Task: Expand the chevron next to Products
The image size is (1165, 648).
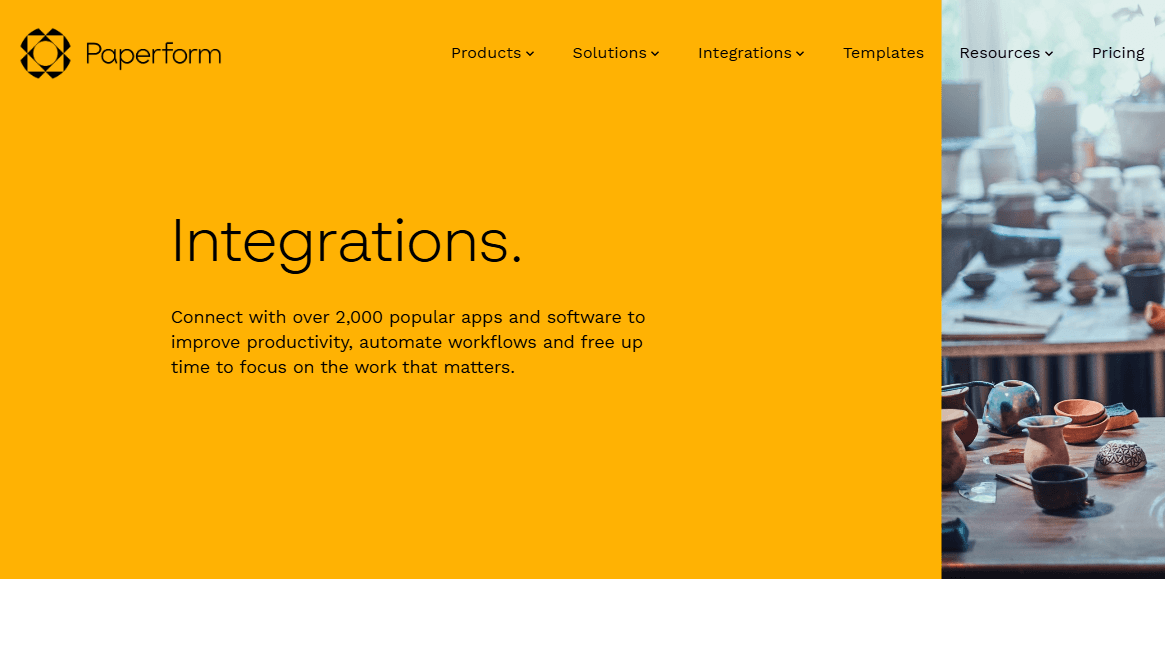Action: (x=530, y=54)
